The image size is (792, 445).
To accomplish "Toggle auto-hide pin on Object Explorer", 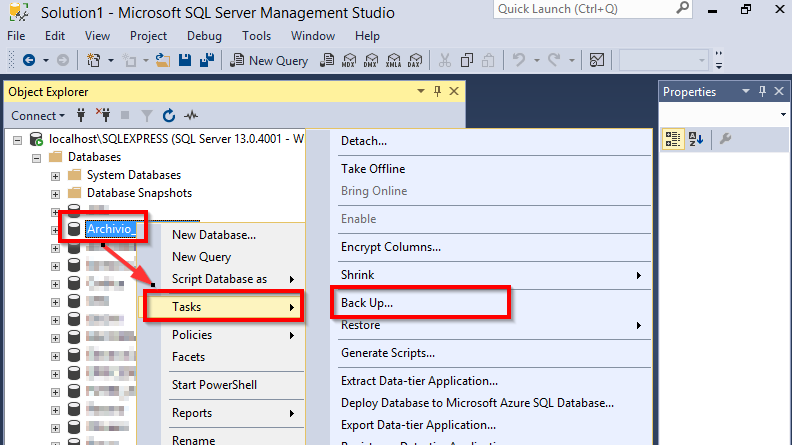I will (x=437, y=91).
